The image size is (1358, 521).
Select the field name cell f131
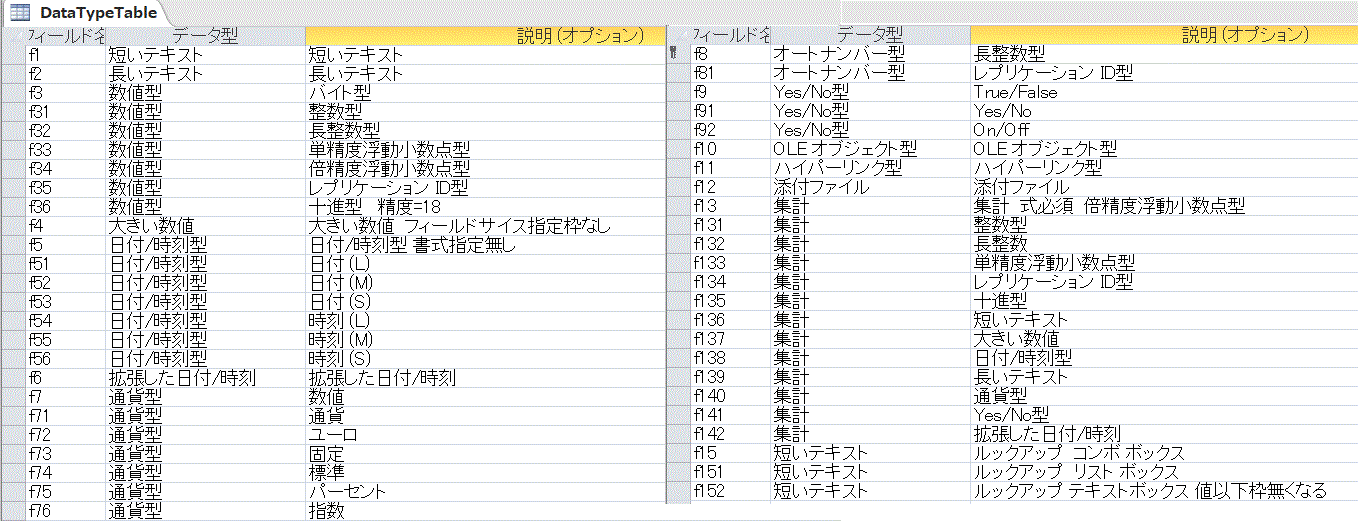(x=730, y=225)
